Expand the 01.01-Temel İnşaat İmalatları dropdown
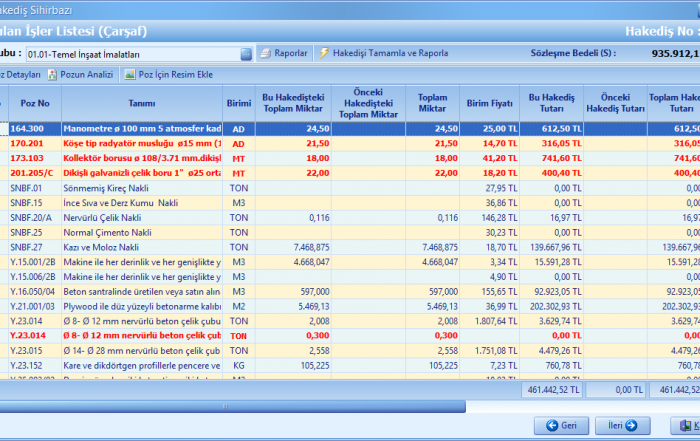Image resolution: width=700 pixels, height=441 pixels. (246, 54)
